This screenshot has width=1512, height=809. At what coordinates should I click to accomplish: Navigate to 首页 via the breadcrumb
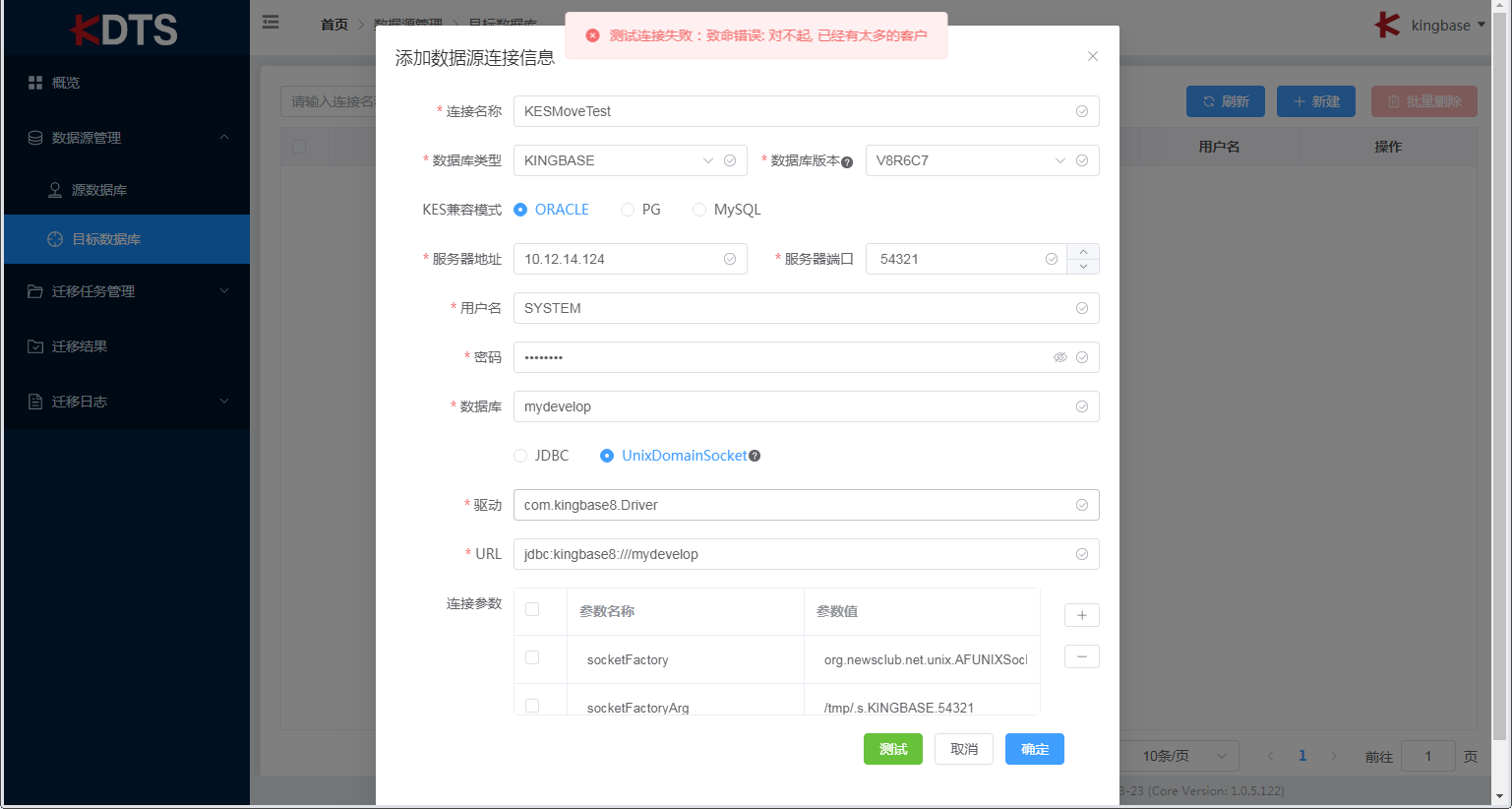[x=333, y=25]
